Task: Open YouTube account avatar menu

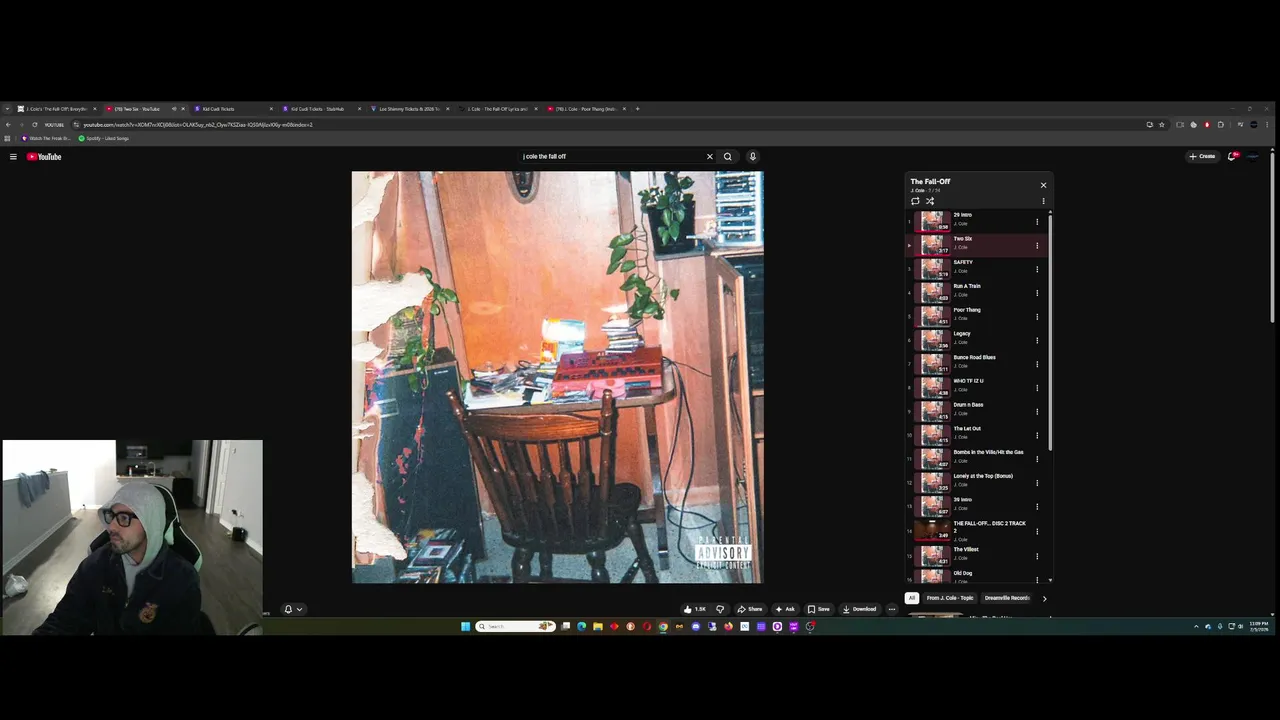Action: coord(1253,157)
